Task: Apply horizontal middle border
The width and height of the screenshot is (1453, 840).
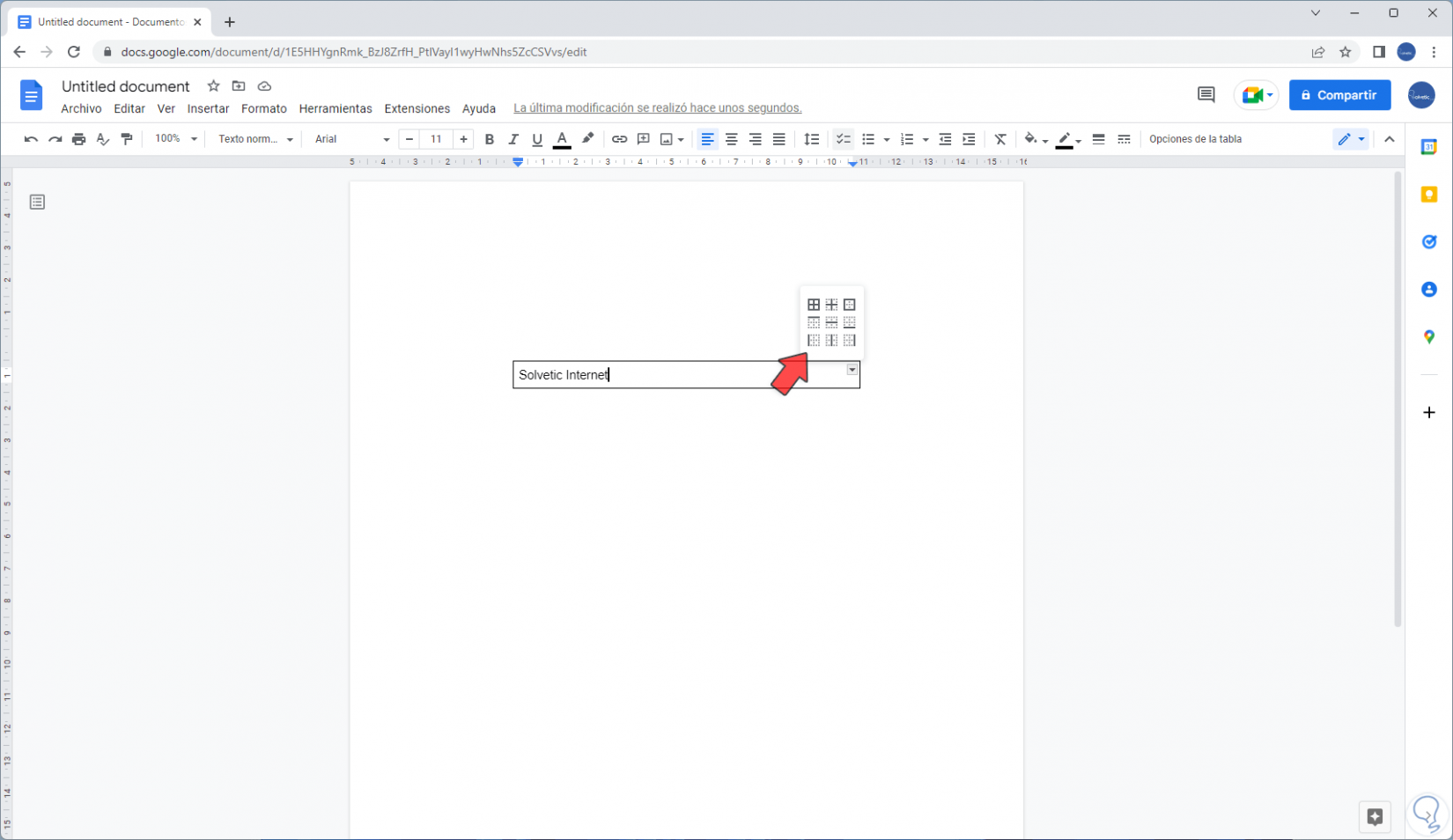Action: pos(831,322)
